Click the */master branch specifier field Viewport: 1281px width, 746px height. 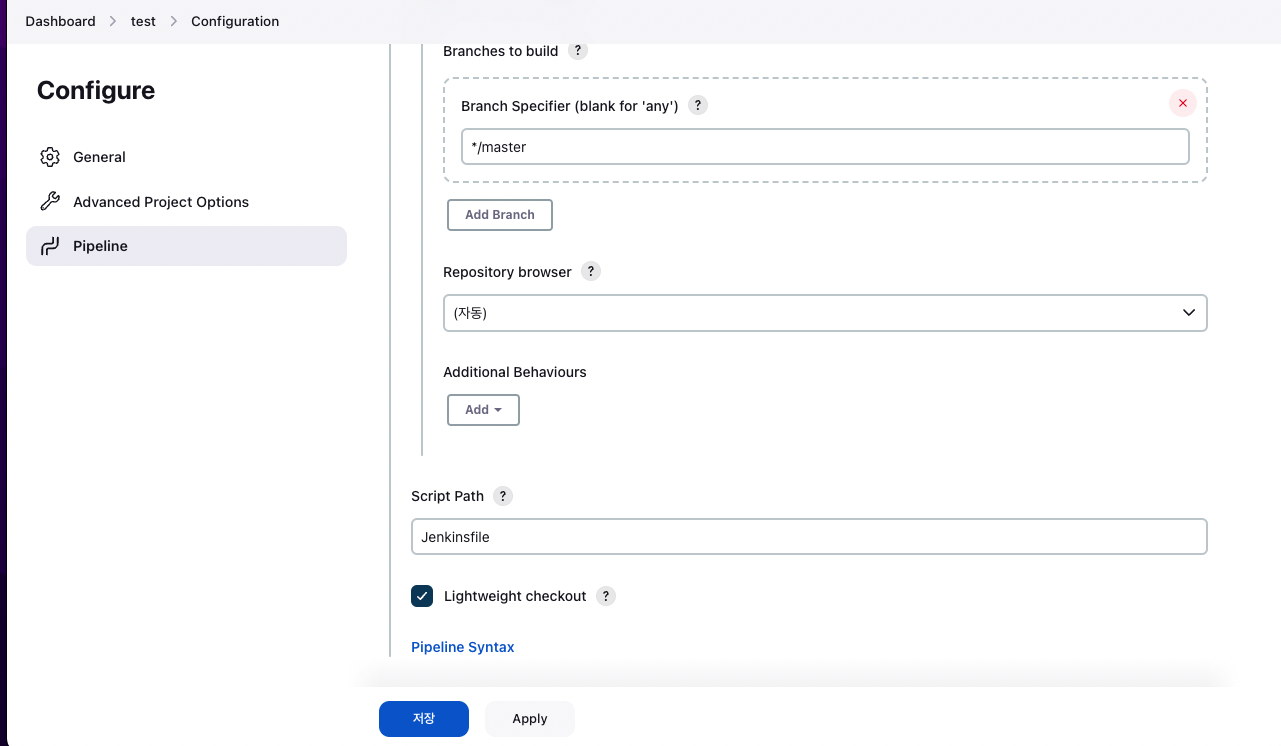tap(825, 147)
